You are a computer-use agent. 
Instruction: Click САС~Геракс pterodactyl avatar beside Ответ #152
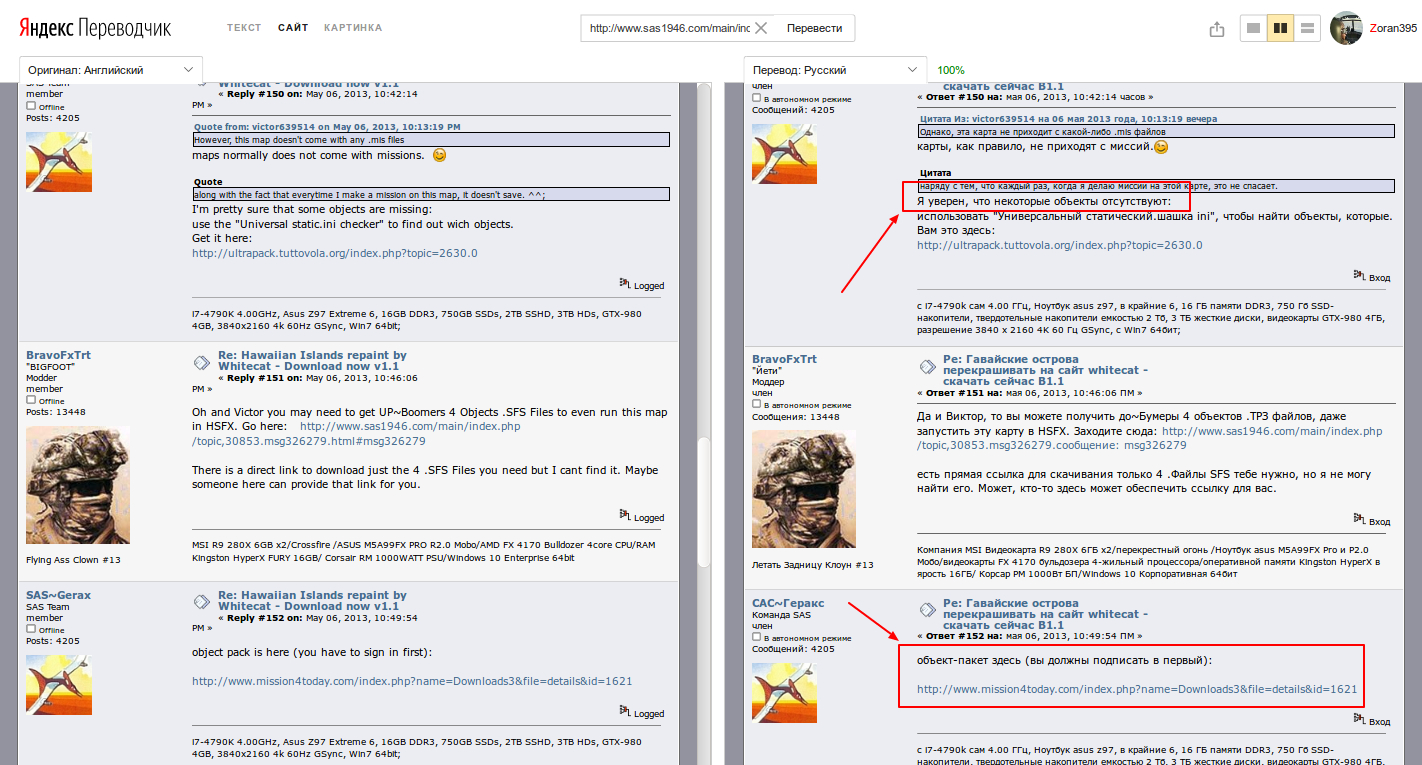point(784,693)
